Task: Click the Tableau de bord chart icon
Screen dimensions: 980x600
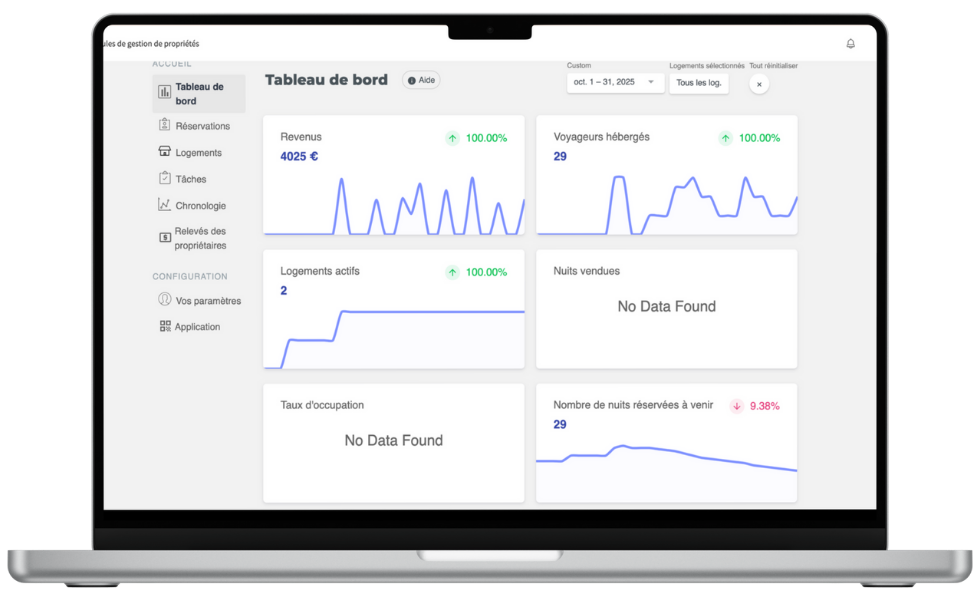Action: 164,93
